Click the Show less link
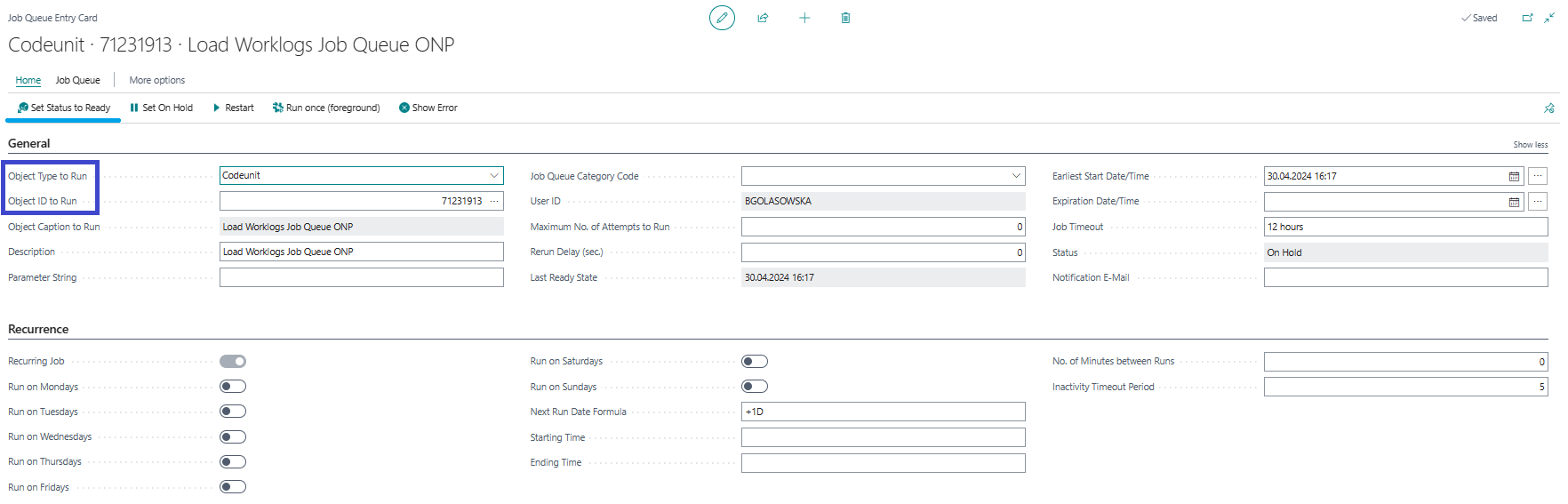 1530,145
